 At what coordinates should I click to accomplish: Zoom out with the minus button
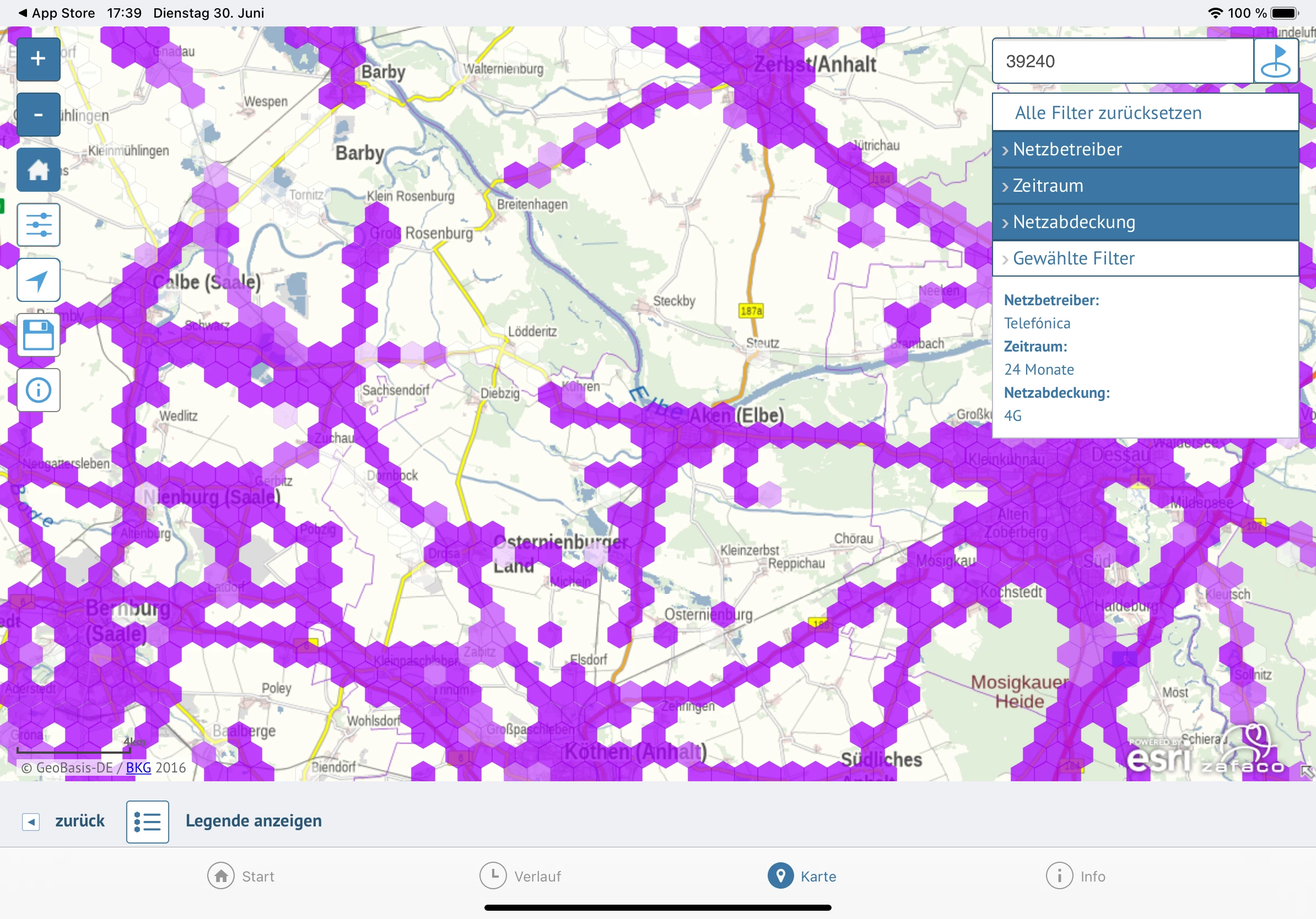click(x=39, y=115)
